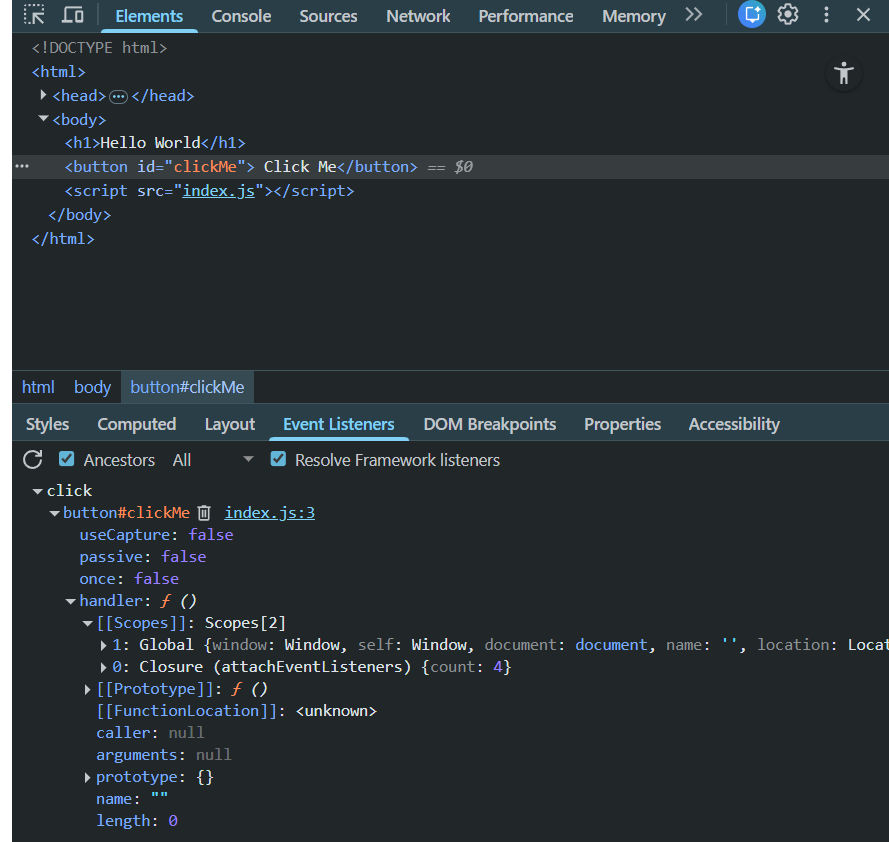Collapse the [[Scopes]] entry
889x842 pixels.
tap(87, 623)
